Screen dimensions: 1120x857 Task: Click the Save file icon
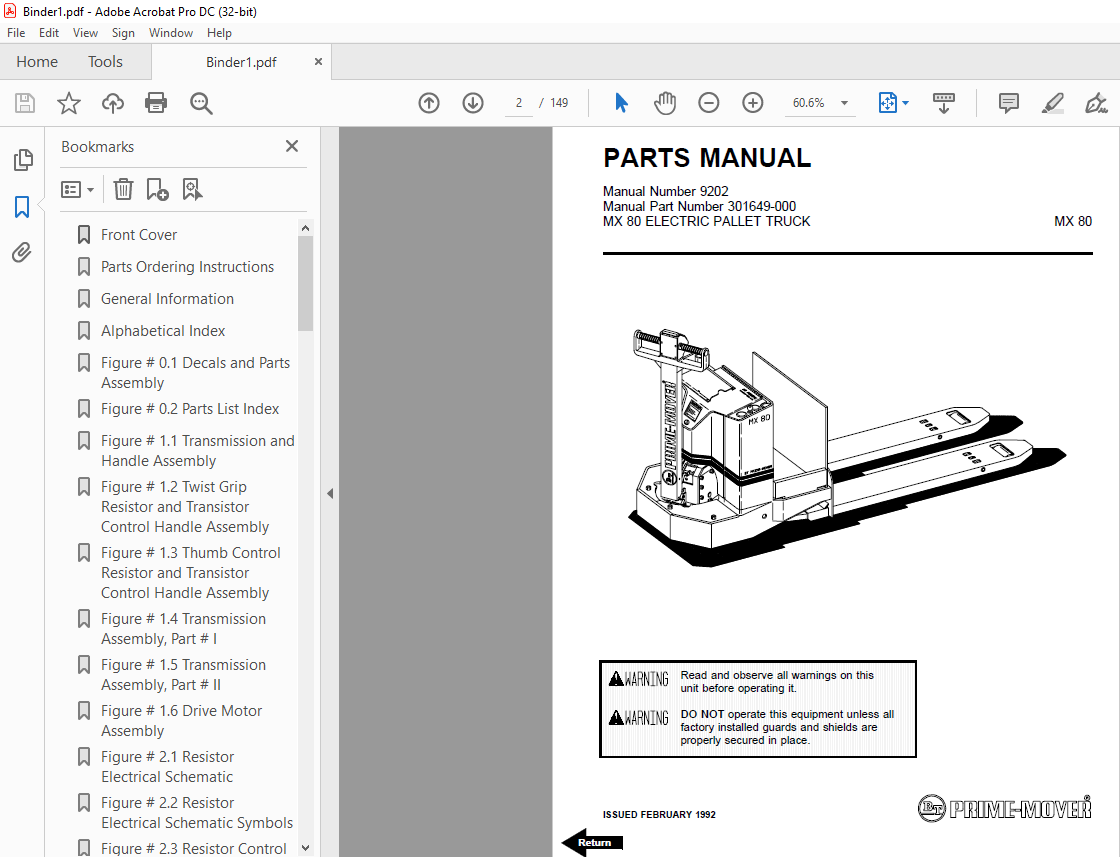pos(25,103)
